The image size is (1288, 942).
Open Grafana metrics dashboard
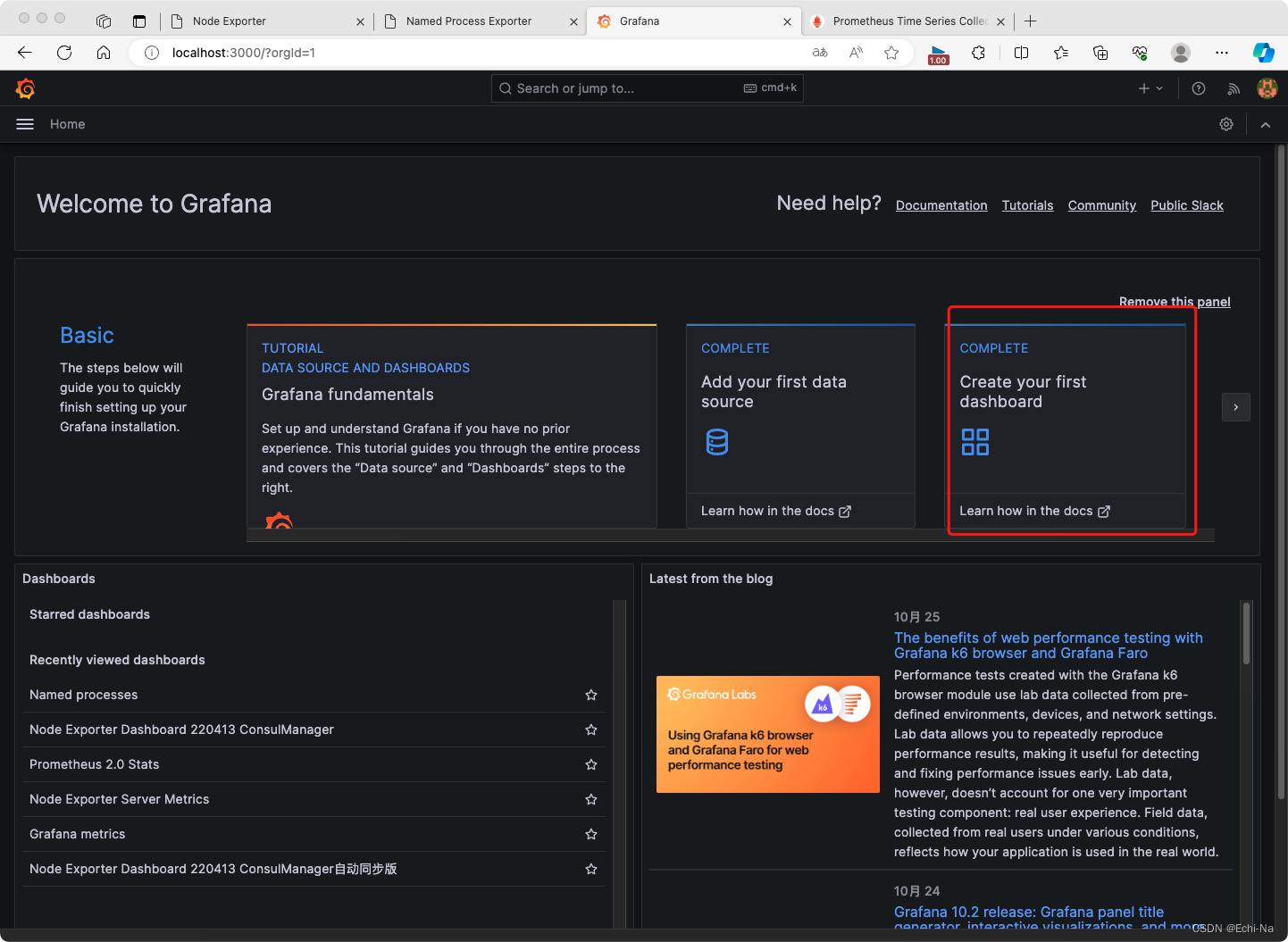click(x=78, y=834)
